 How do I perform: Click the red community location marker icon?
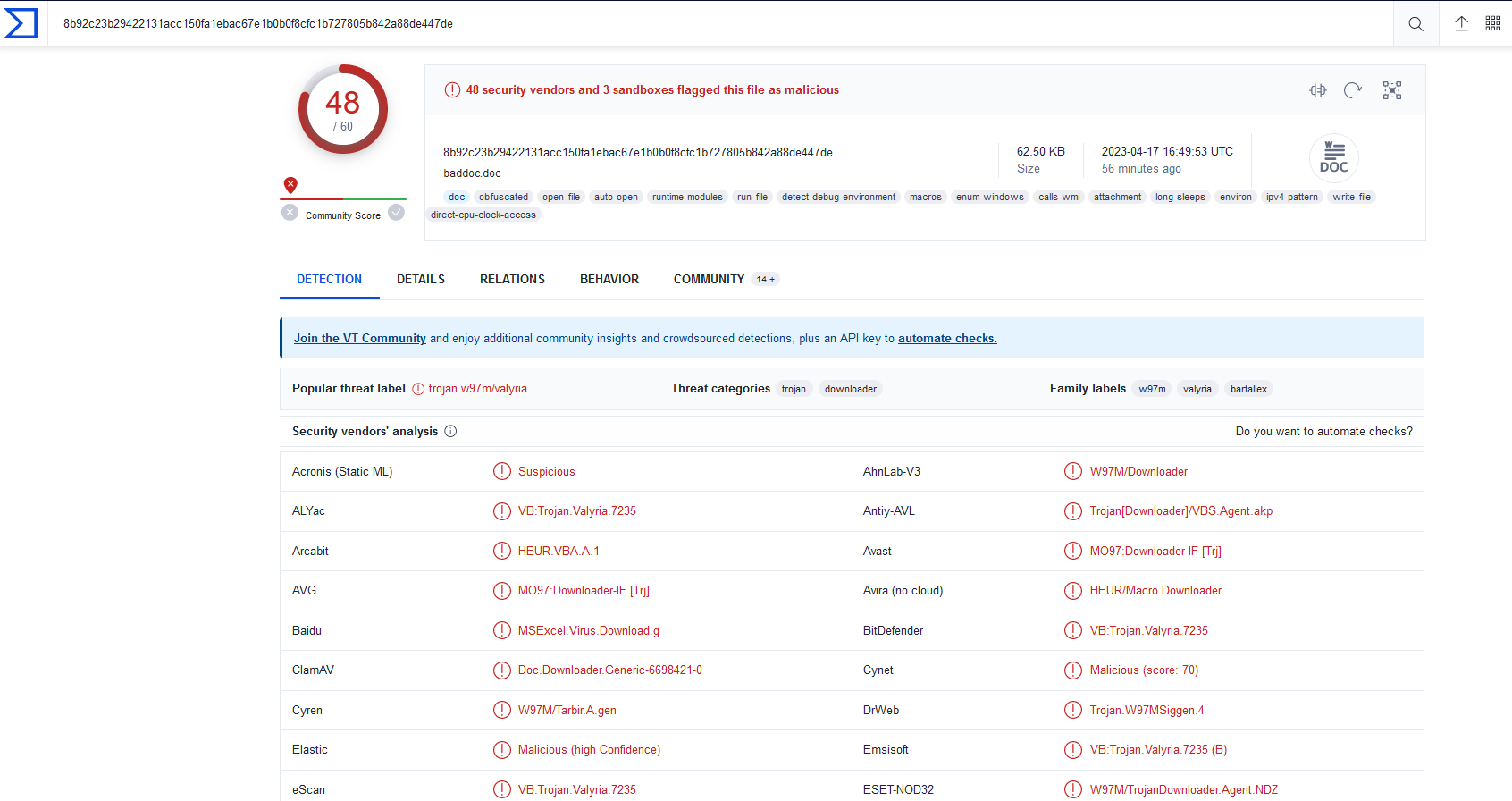290,185
